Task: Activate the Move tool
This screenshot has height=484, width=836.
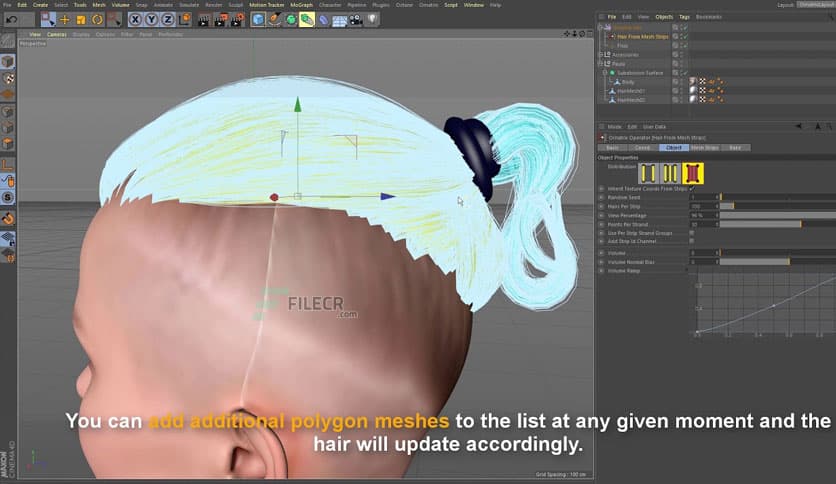Action: [x=65, y=20]
